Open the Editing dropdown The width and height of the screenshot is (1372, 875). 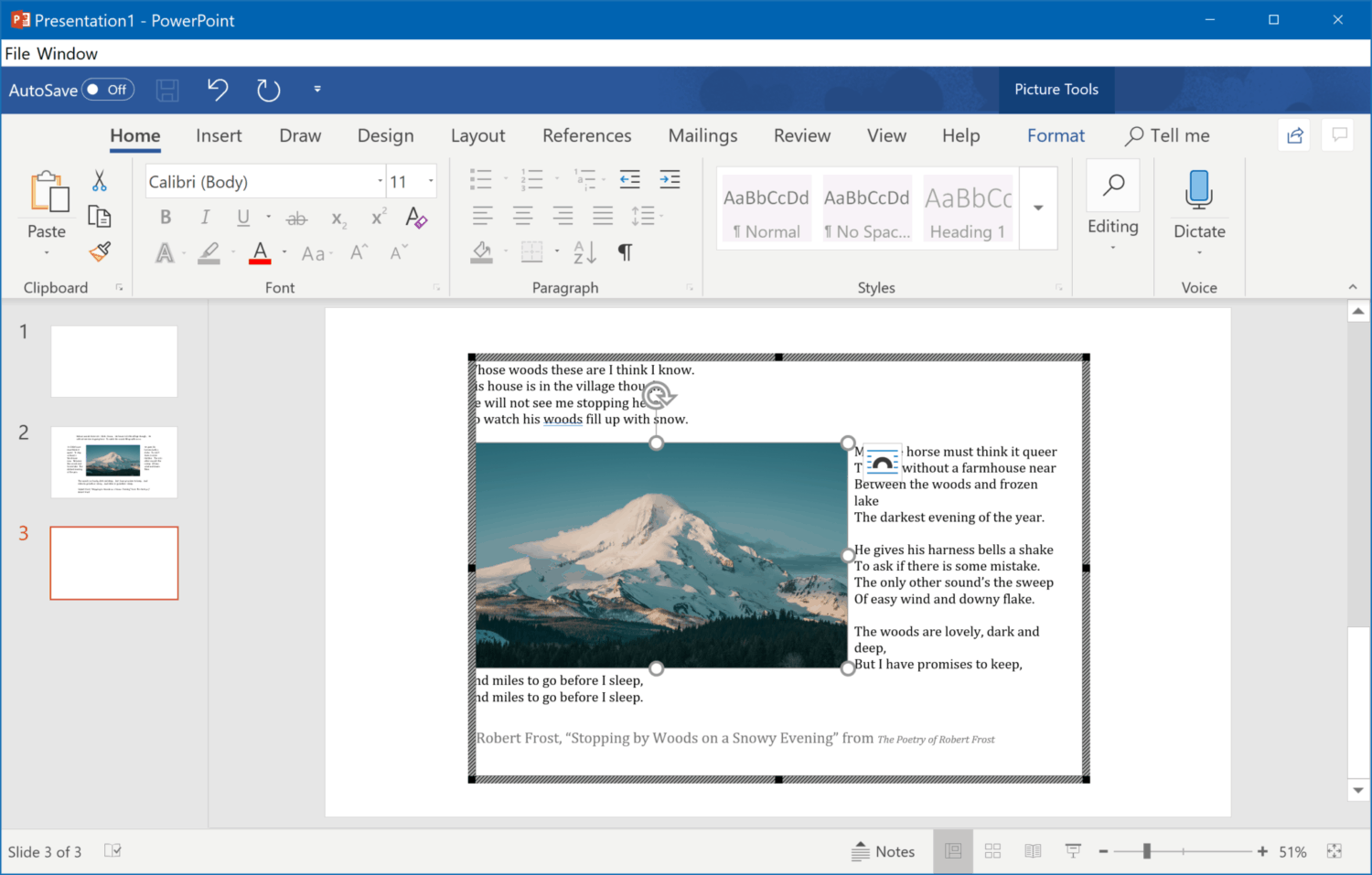tap(1113, 209)
